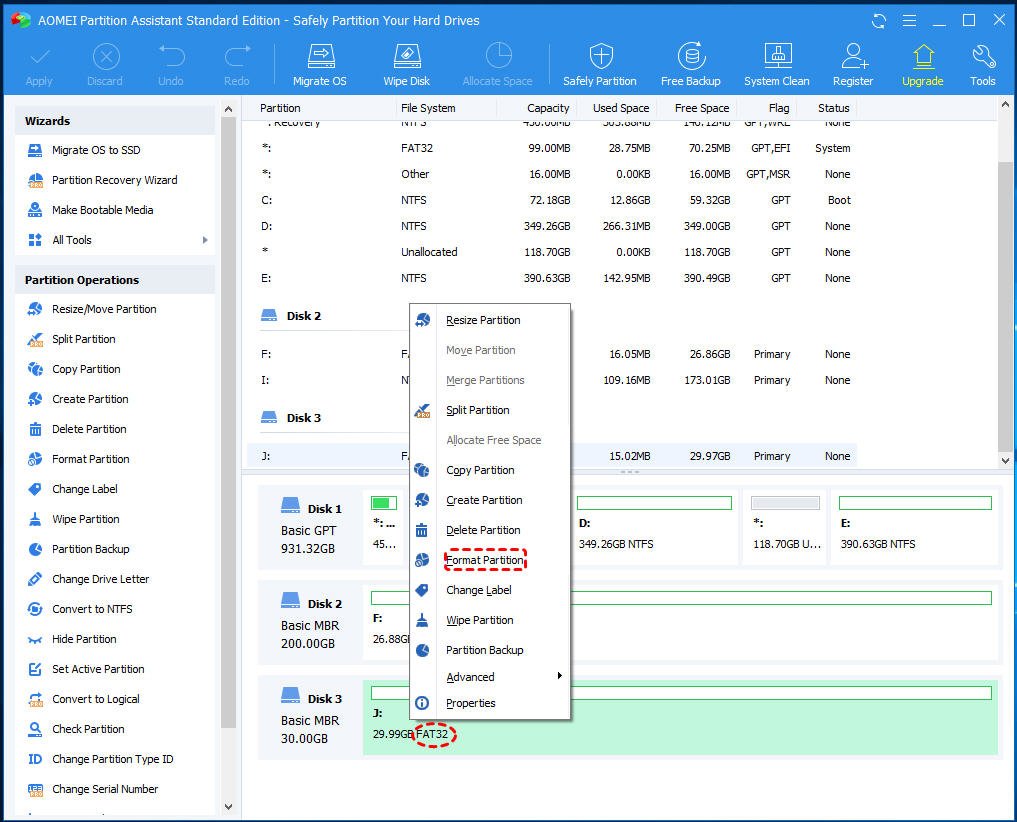The image size is (1017, 822).
Task: Open the hamburger menu in the title bar
Action: tap(909, 21)
